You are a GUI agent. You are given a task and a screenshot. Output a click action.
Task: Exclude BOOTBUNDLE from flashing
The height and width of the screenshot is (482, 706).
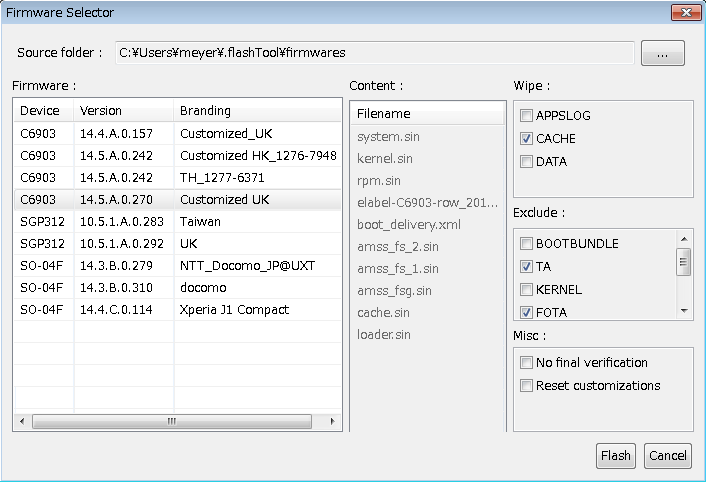526,243
